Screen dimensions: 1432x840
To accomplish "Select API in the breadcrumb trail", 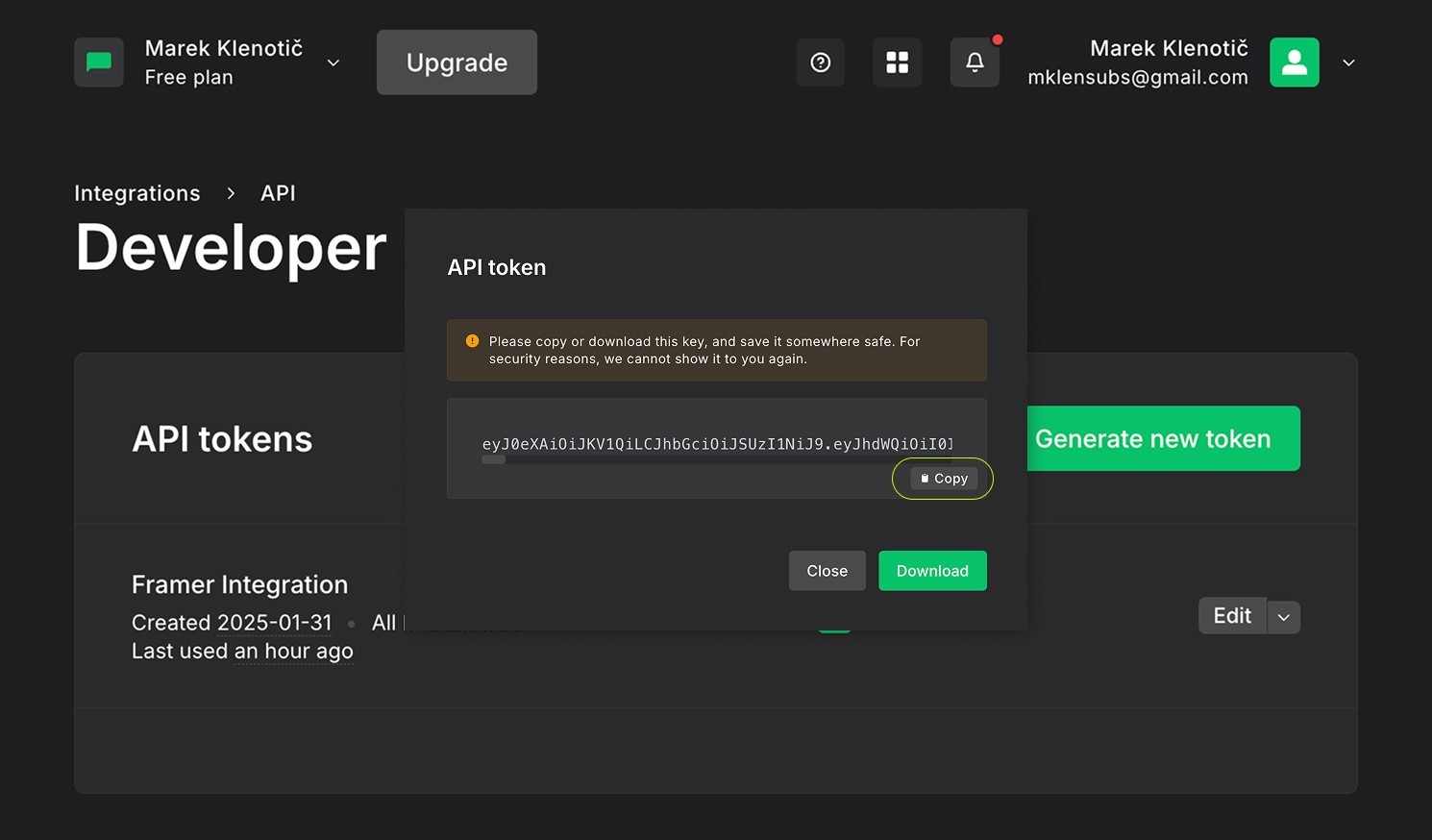I will coord(278,193).
